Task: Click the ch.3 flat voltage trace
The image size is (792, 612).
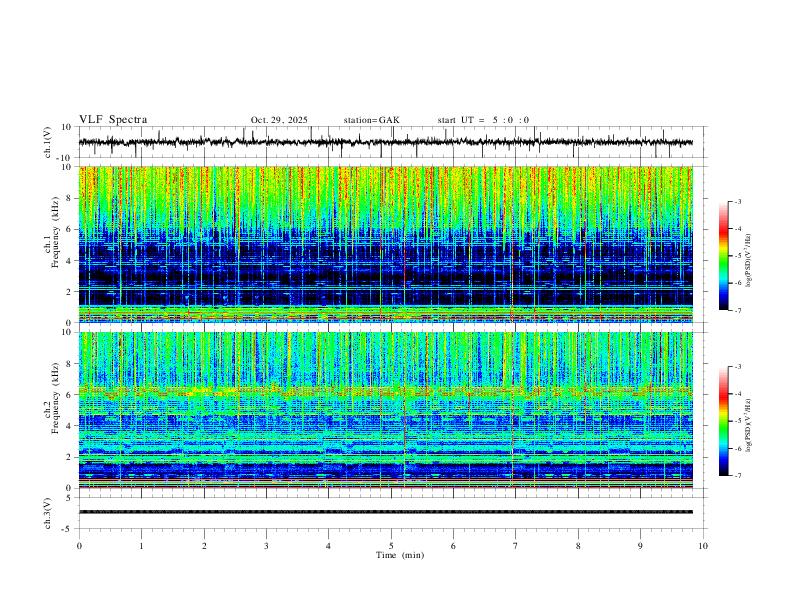Action: click(386, 512)
